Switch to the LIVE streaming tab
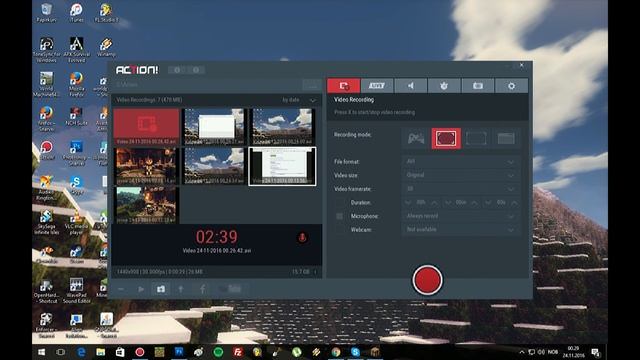640x360 pixels. tap(377, 86)
